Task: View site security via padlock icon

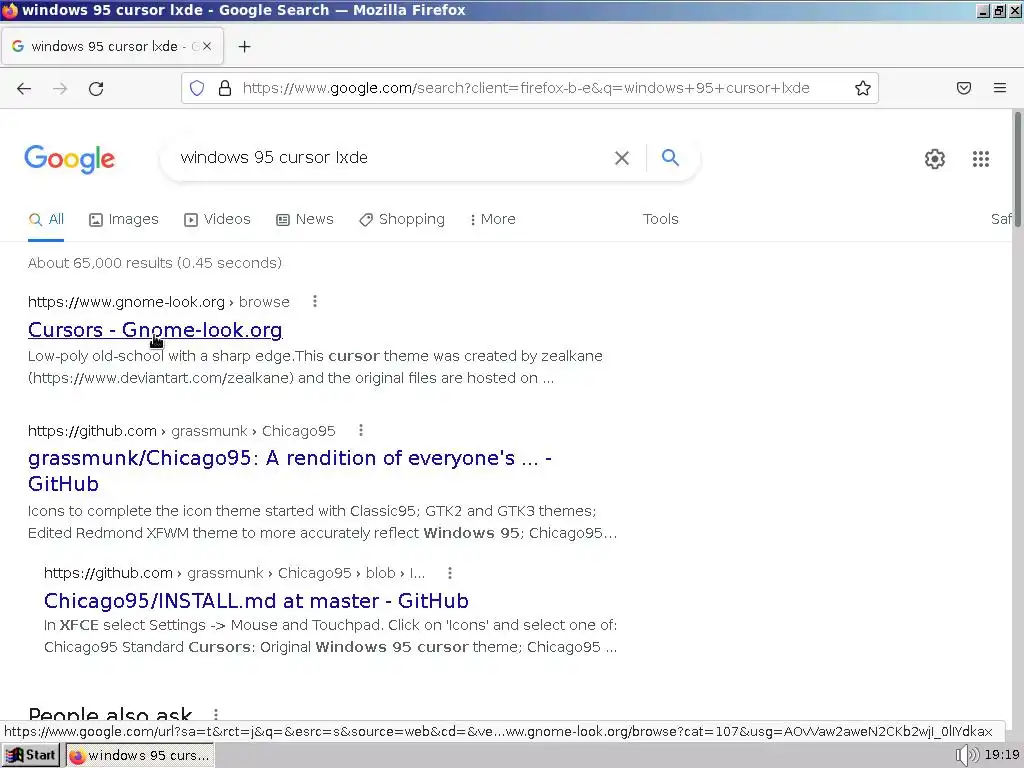Action: (225, 88)
